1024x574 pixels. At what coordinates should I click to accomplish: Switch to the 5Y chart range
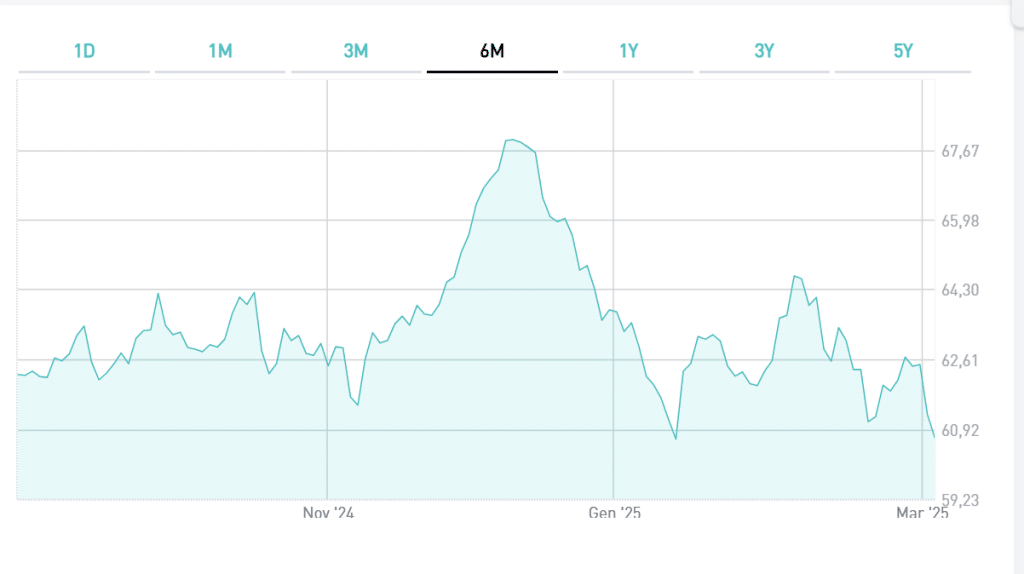pyautogui.click(x=903, y=51)
